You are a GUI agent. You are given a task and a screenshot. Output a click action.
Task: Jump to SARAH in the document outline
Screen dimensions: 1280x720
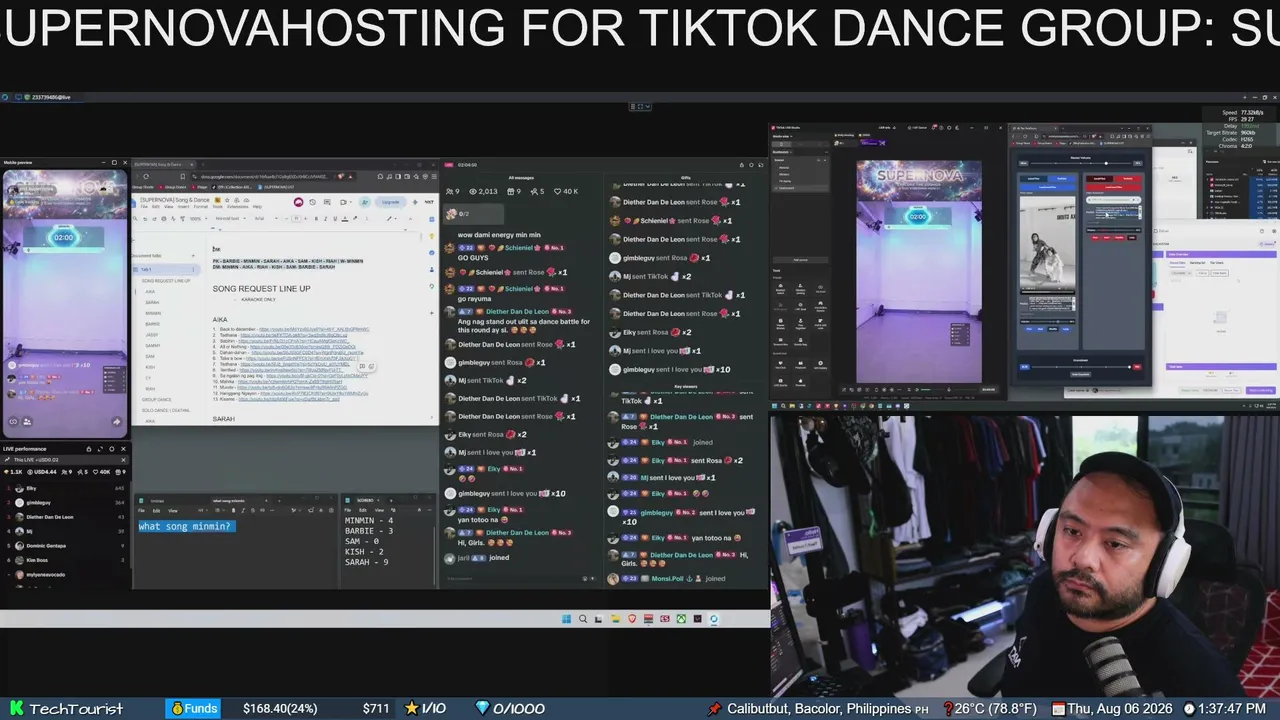pyautogui.click(x=152, y=302)
